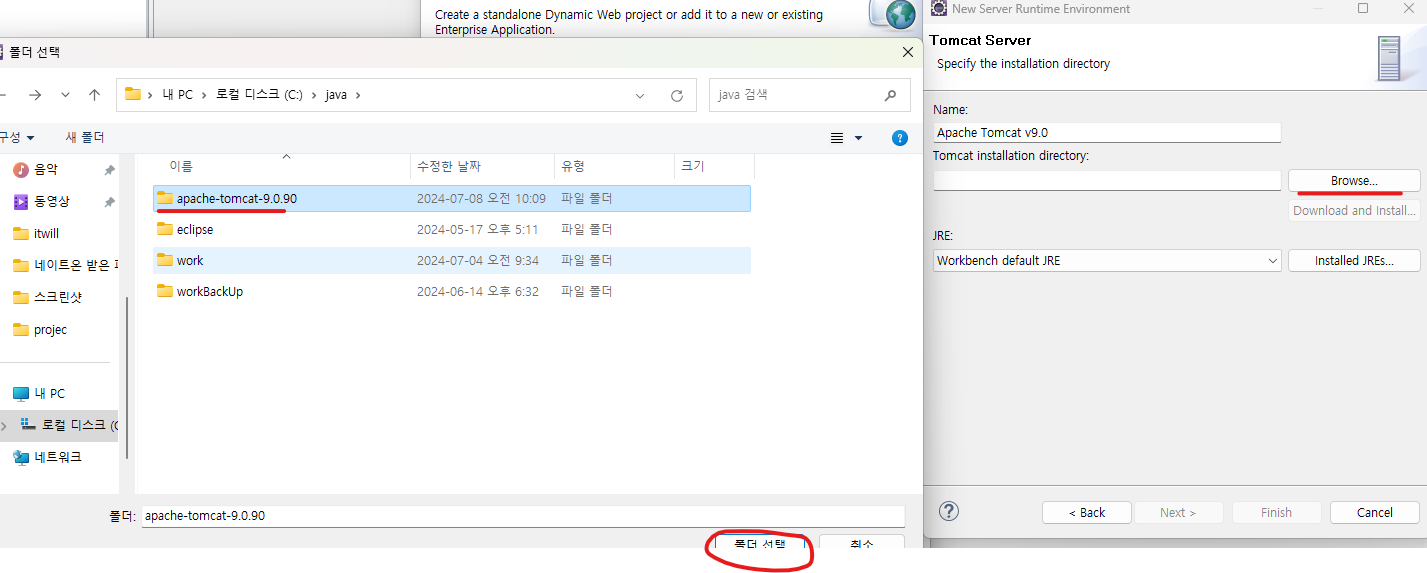Open '동영상' in the navigation pane

[52, 201]
